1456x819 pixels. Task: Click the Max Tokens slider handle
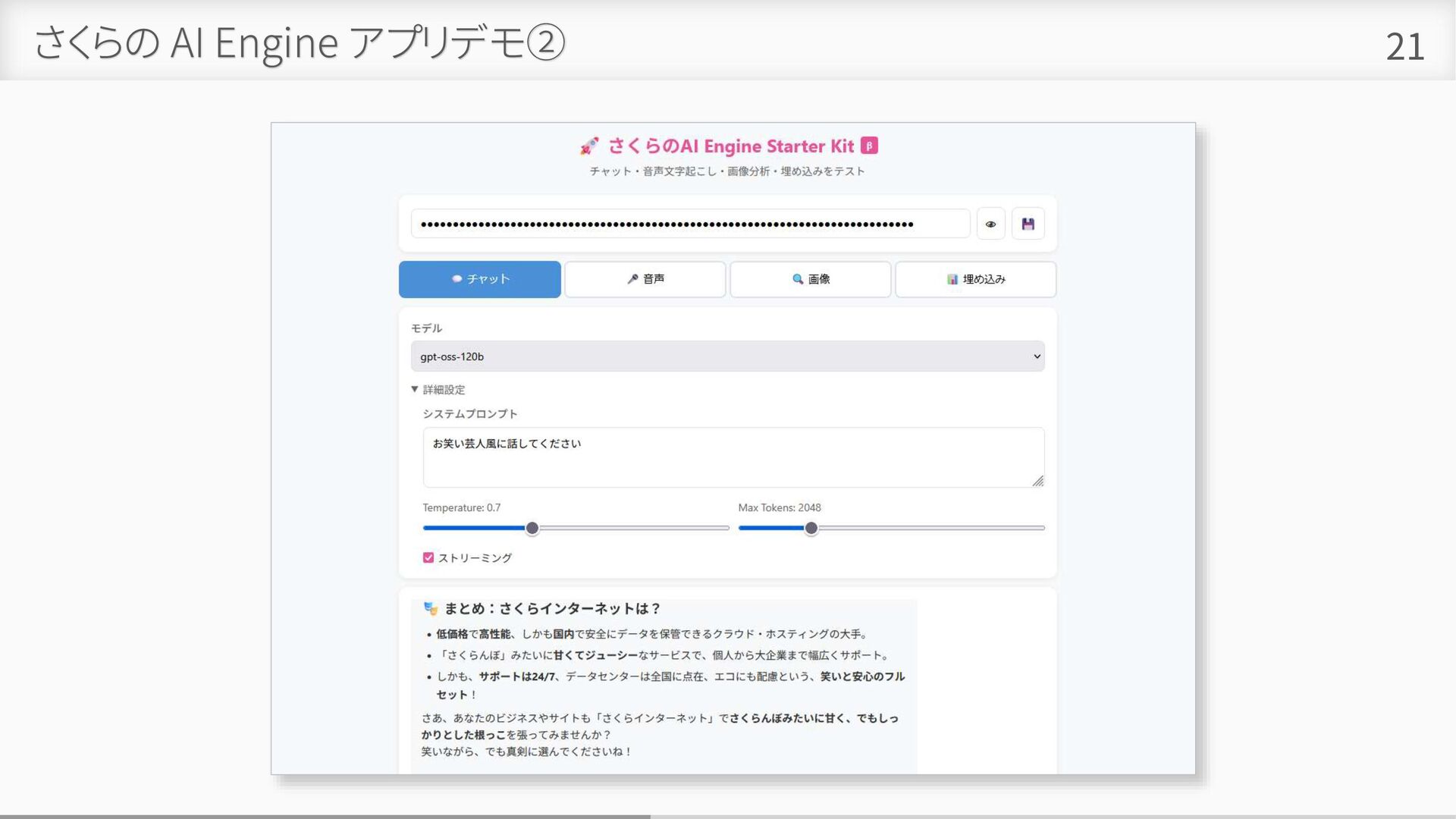pos(811,528)
